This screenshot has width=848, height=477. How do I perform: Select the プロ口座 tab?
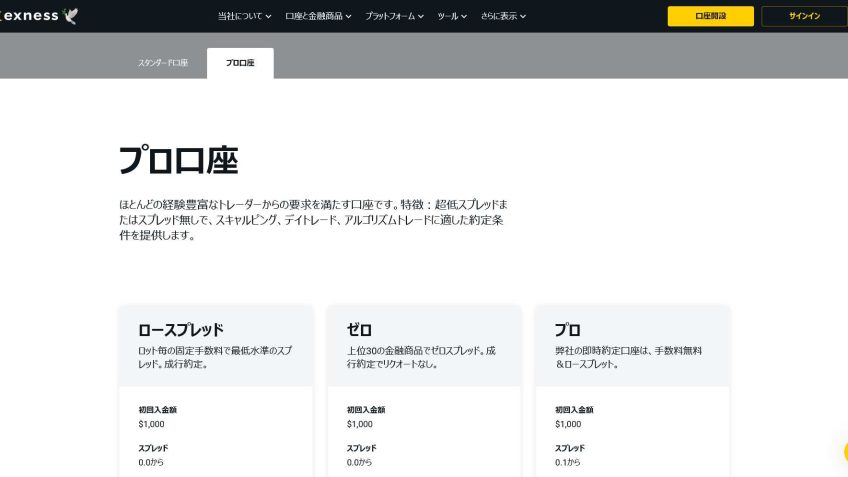click(240, 63)
